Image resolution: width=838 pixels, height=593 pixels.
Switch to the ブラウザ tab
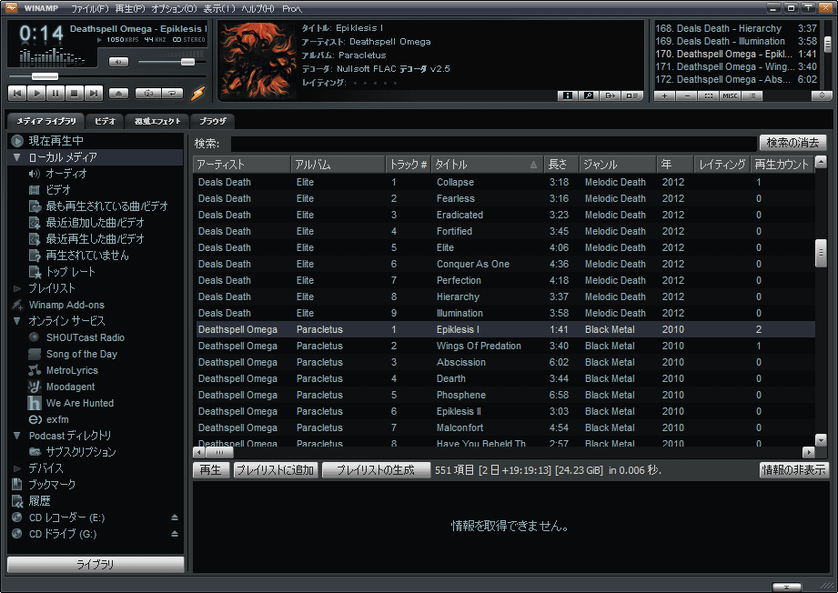click(213, 121)
